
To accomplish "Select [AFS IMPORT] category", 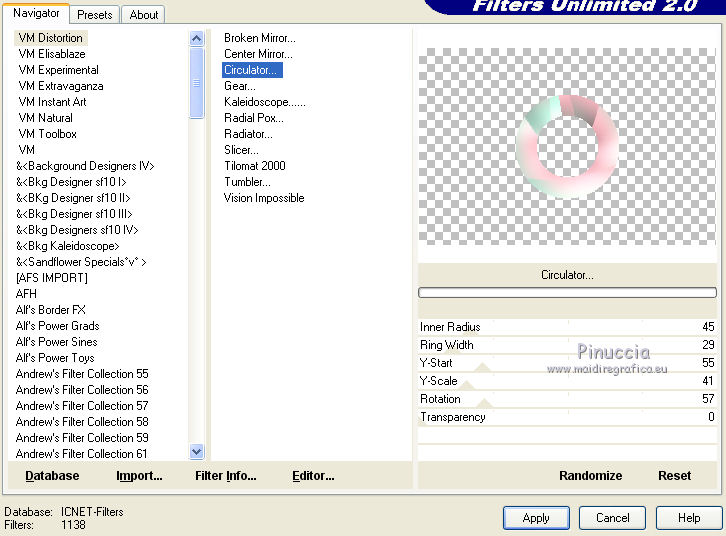I will coord(51,278).
